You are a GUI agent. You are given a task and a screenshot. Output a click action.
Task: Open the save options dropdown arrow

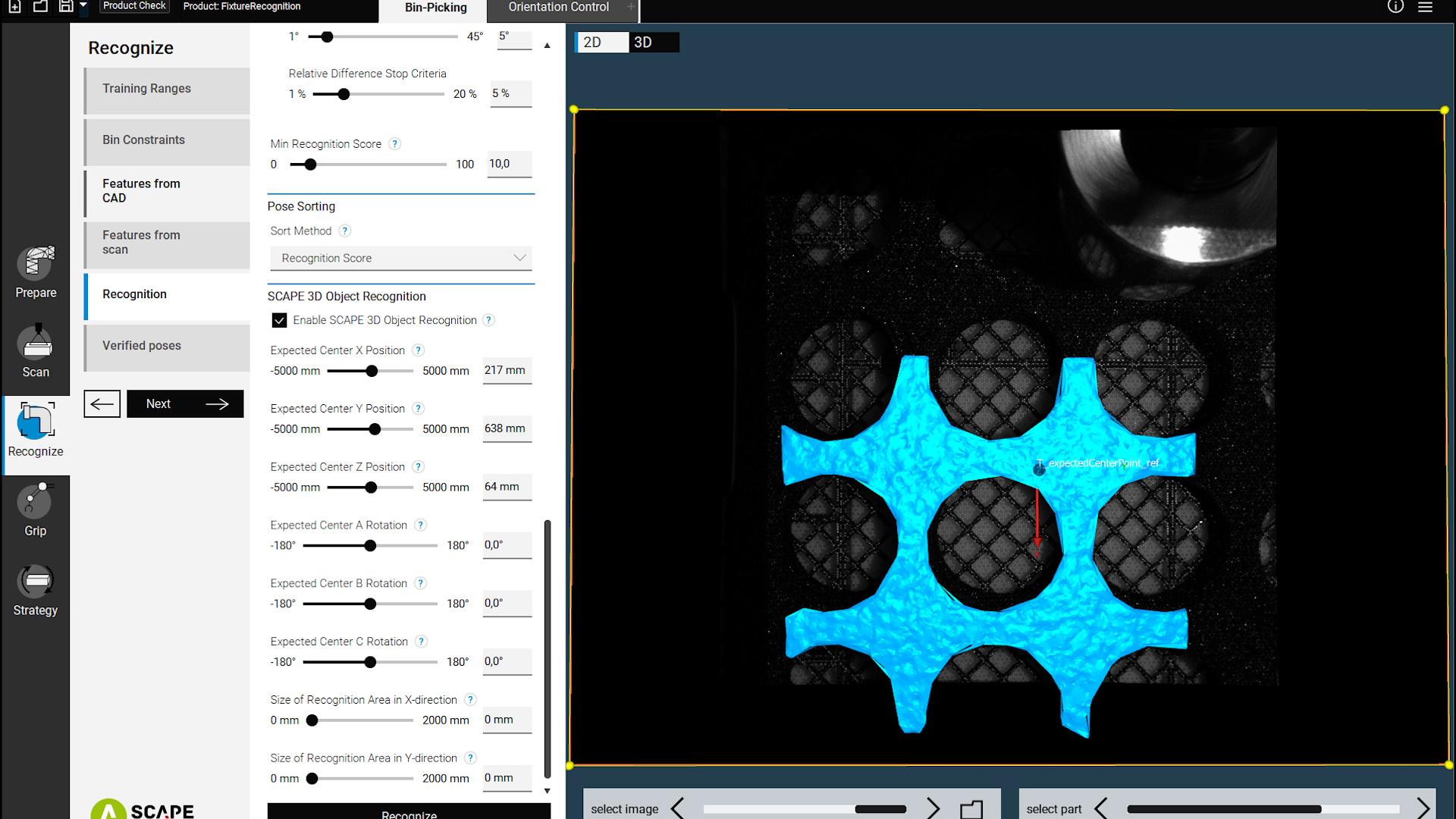(x=83, y=6)
